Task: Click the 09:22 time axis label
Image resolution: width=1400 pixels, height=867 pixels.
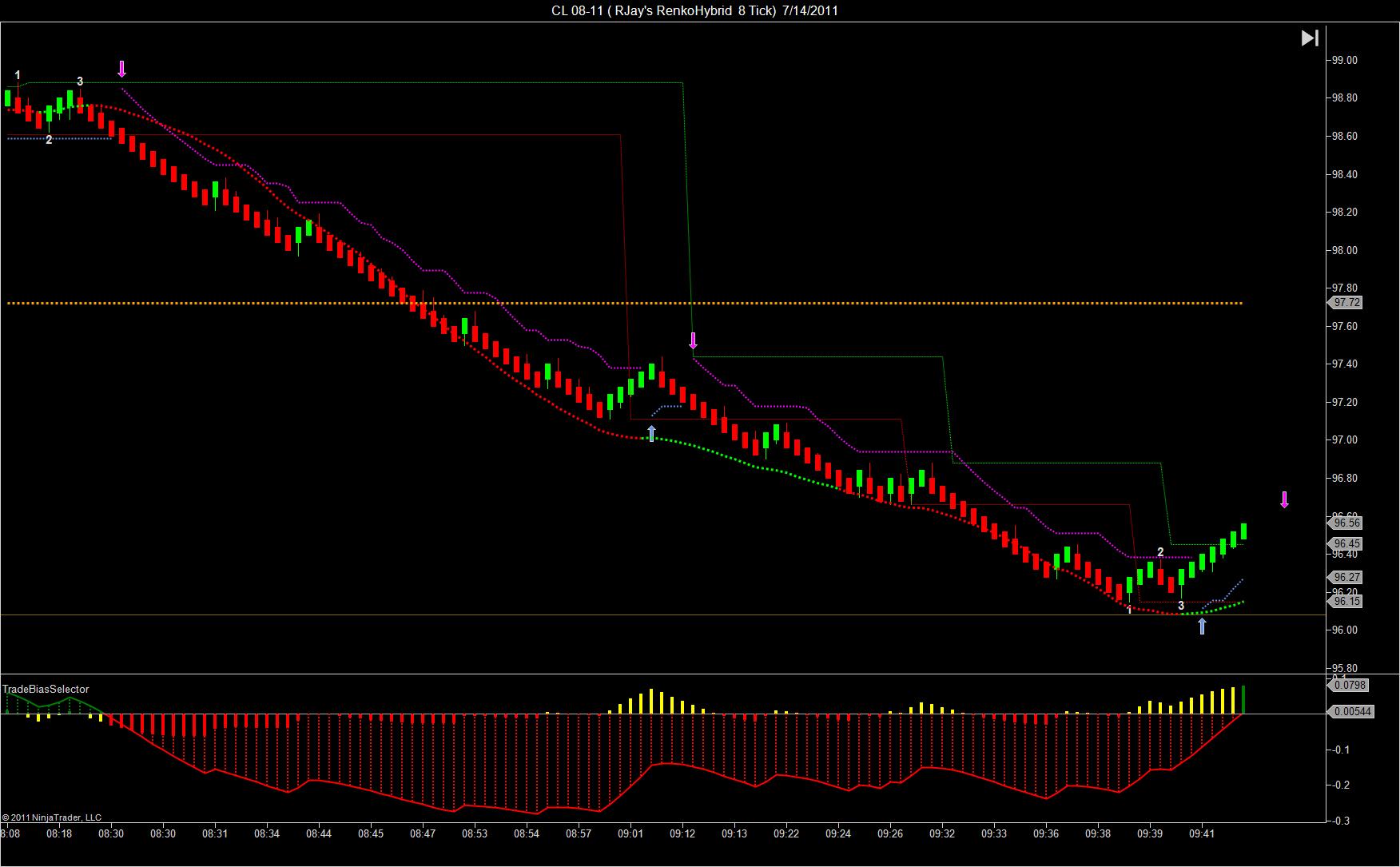Action: [x=786, y=834]
